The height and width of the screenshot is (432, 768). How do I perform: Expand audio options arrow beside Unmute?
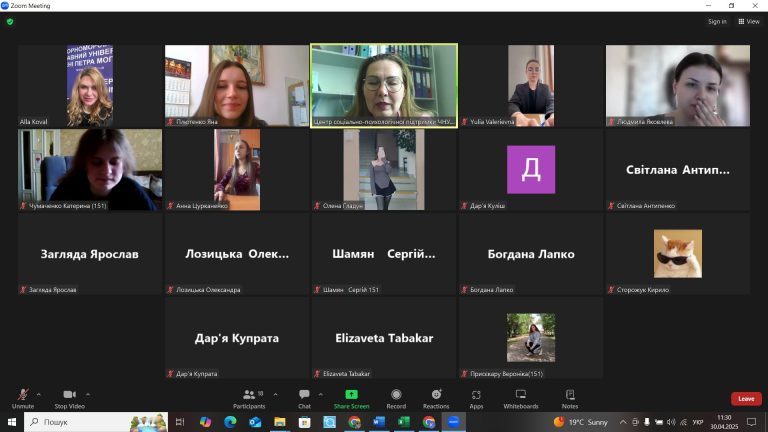point(39,394)
